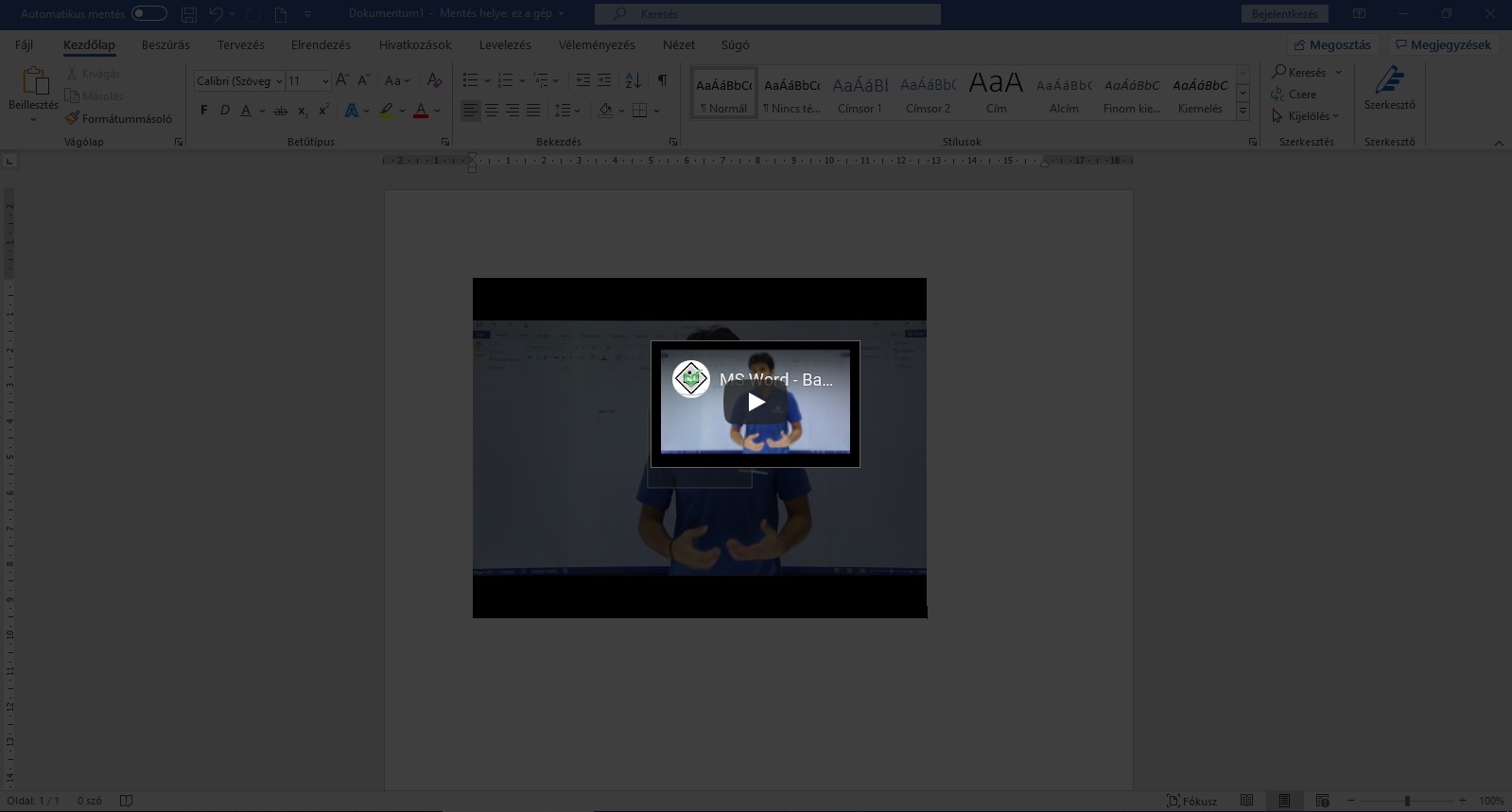
Task: Expand the underline style dropdown arrow
Action: pyautogui.click(x=261, y=111)
